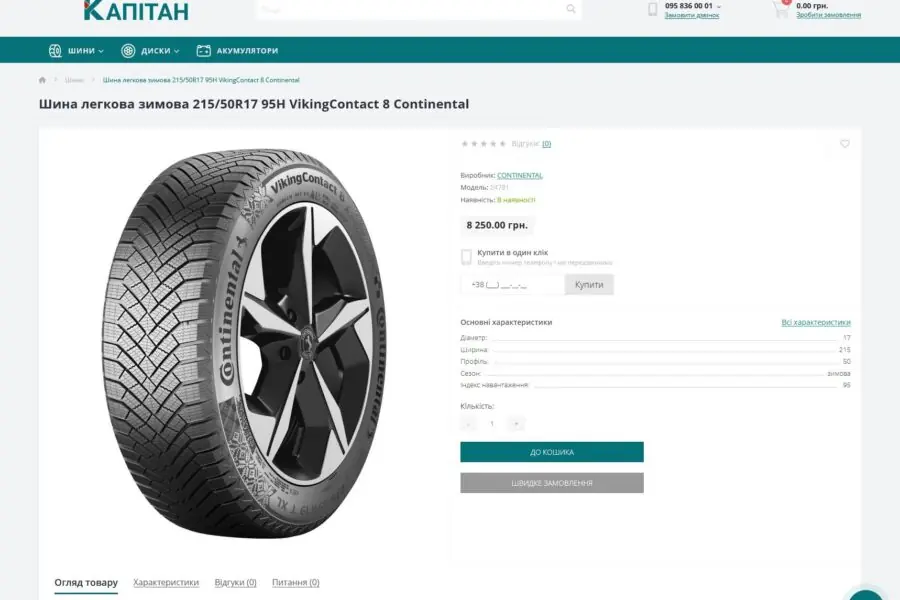Click the Капітан store logo
This screenshot has width=900, height=600.
click(136, 10)
